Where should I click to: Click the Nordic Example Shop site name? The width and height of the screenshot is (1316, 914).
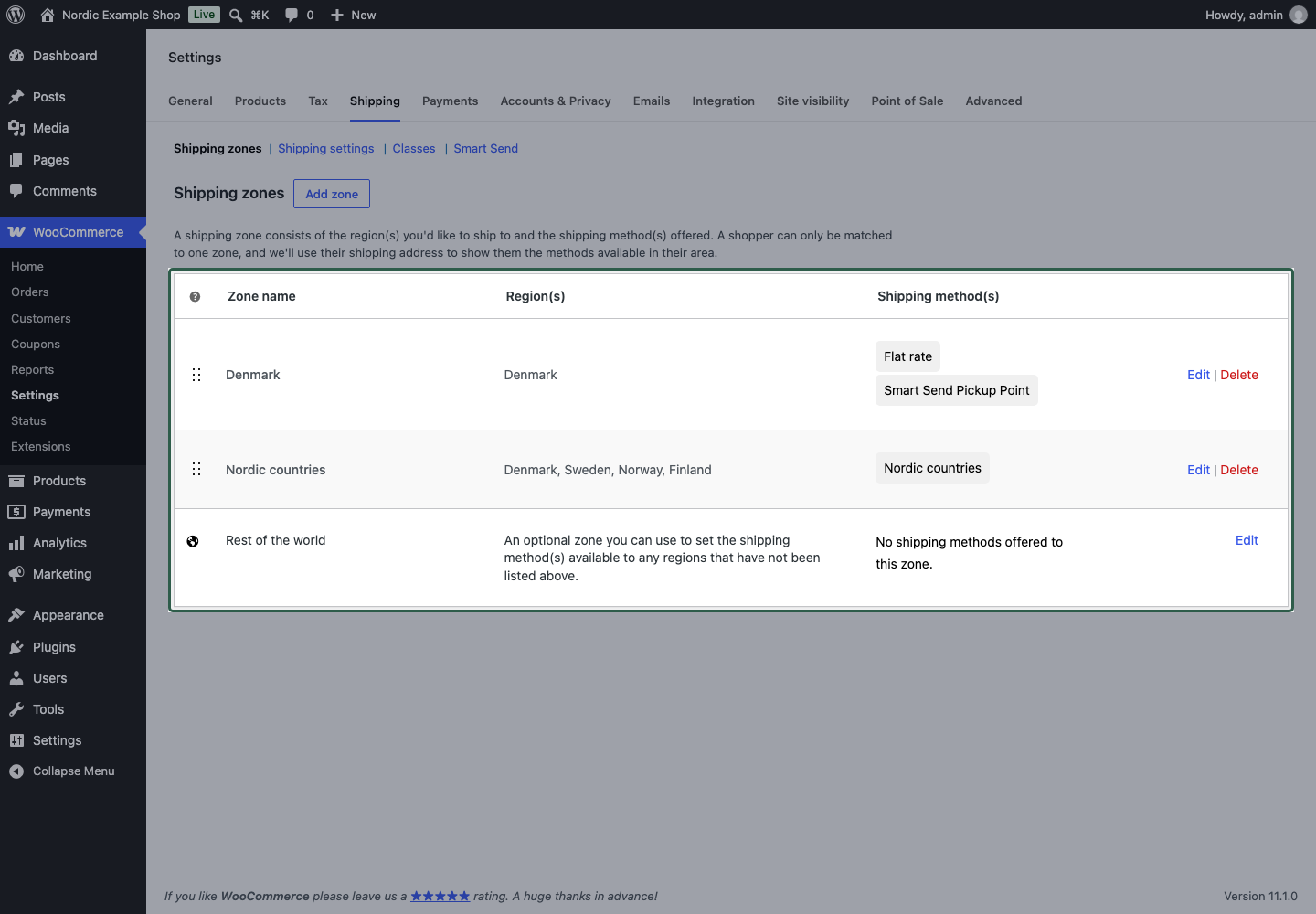pyautogui.click(x=122, y=15)
